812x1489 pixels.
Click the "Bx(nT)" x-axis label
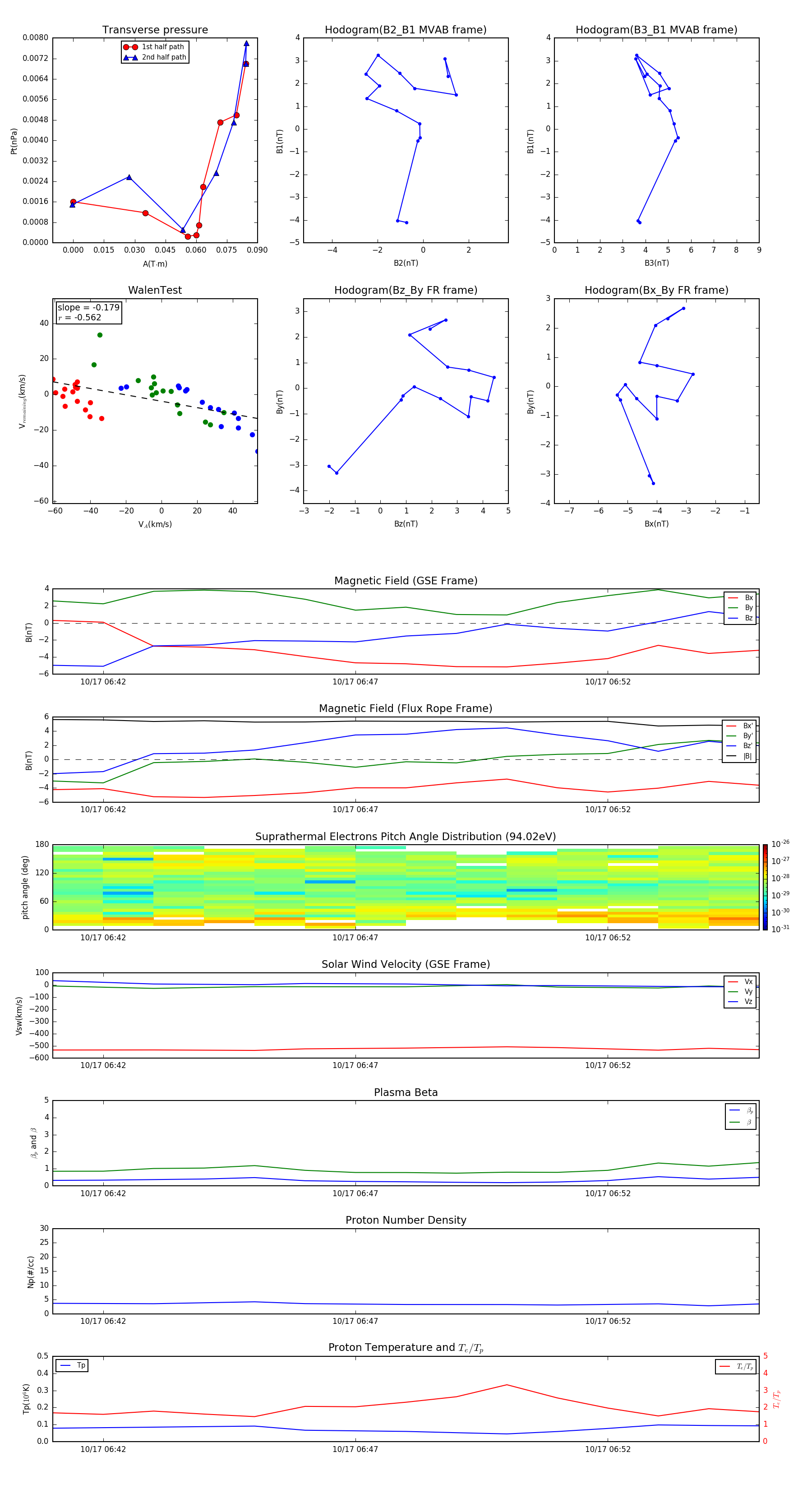656,524
